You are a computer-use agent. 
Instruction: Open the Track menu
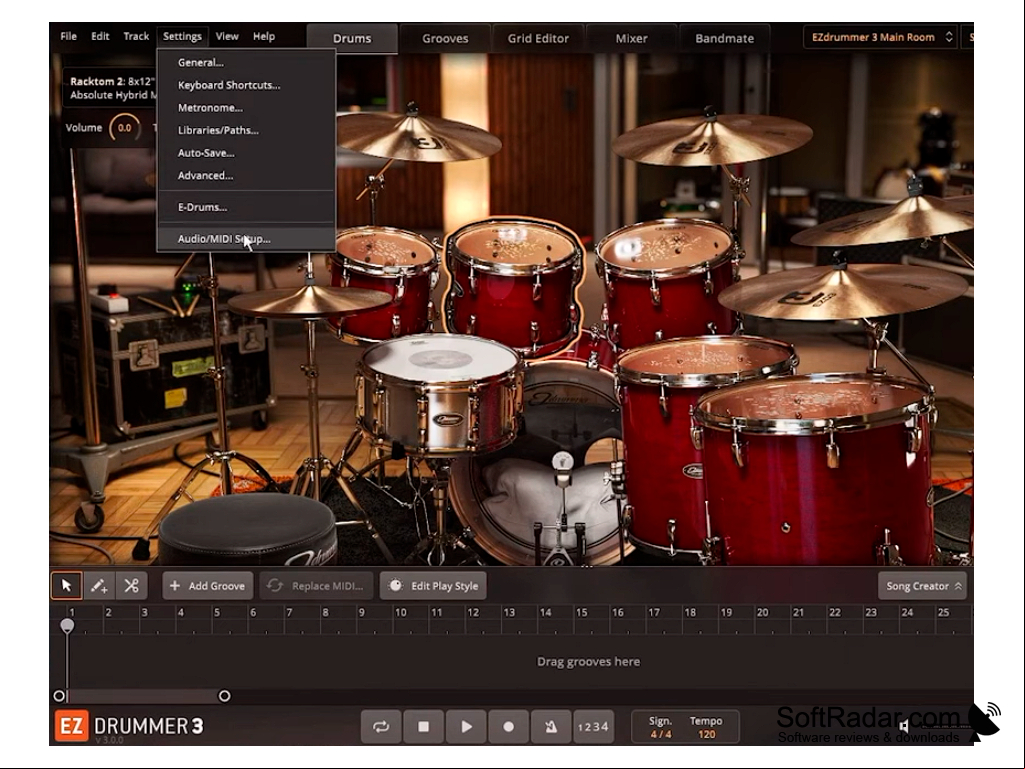tap(136, 37)
